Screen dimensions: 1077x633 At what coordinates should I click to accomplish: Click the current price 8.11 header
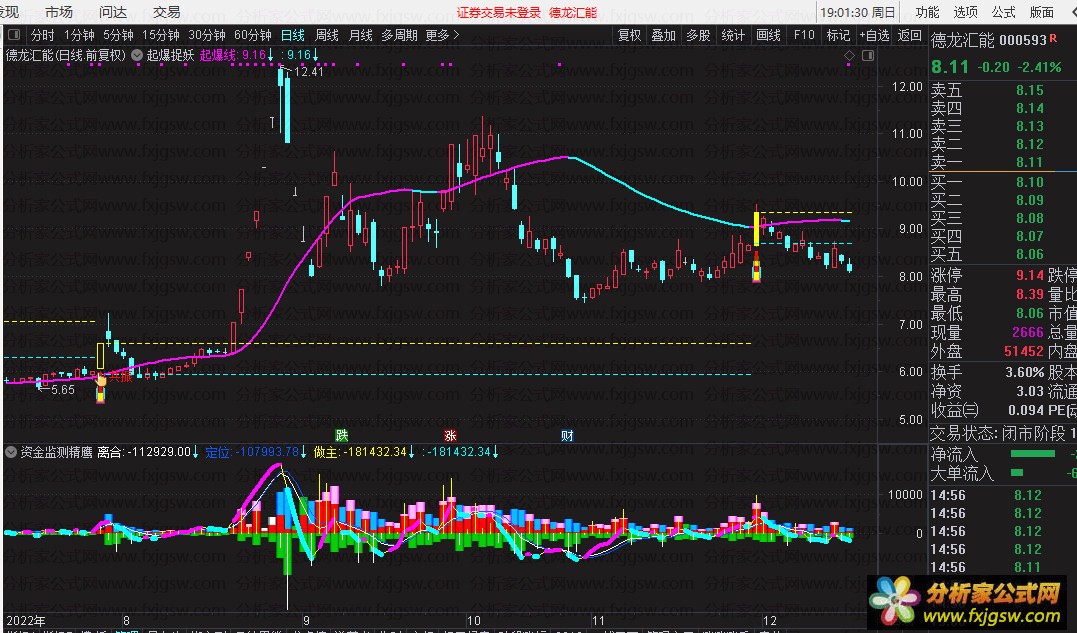click(x=950, y=67)
